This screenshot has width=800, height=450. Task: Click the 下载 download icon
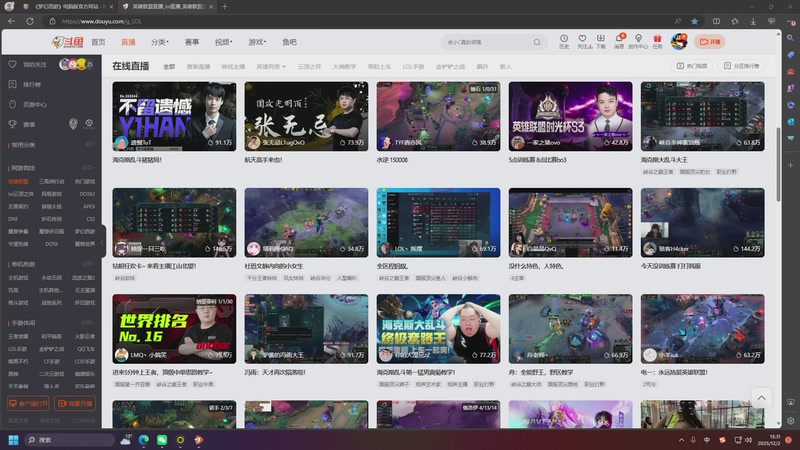pyautogui.click(x=601, y=42)
